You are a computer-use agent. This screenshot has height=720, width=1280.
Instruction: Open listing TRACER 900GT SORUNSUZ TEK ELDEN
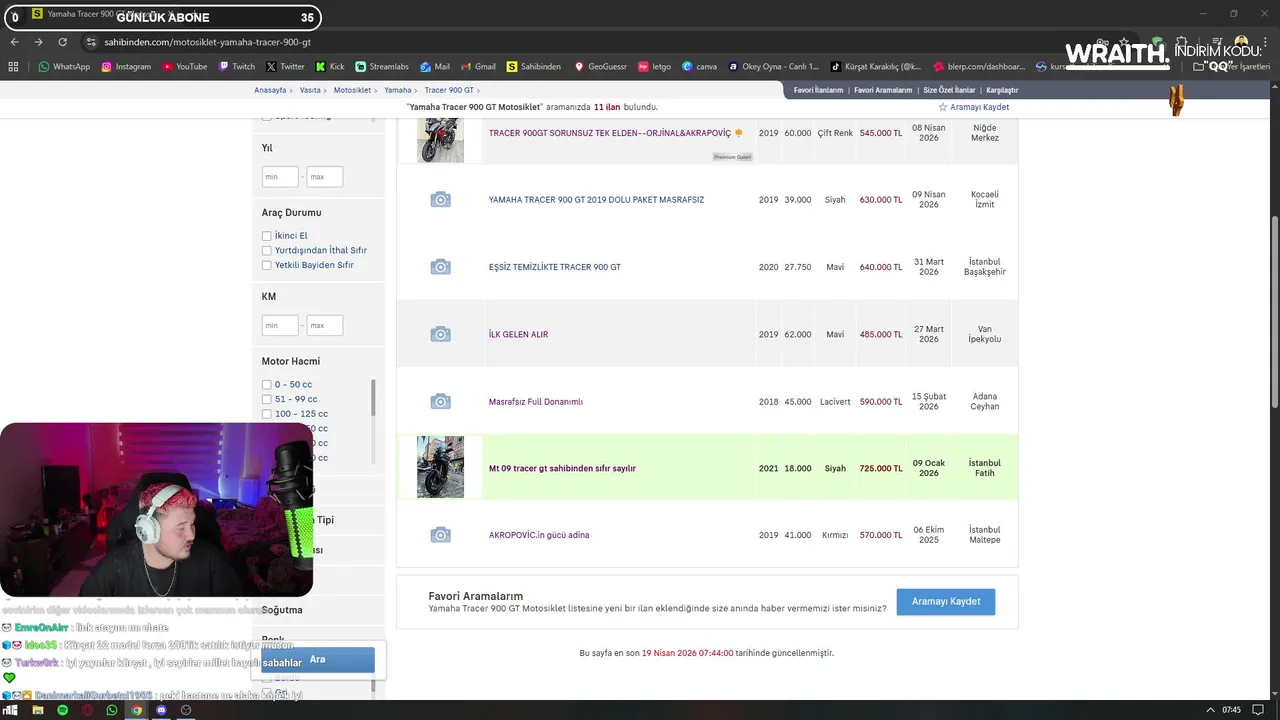tap(609, 133)
